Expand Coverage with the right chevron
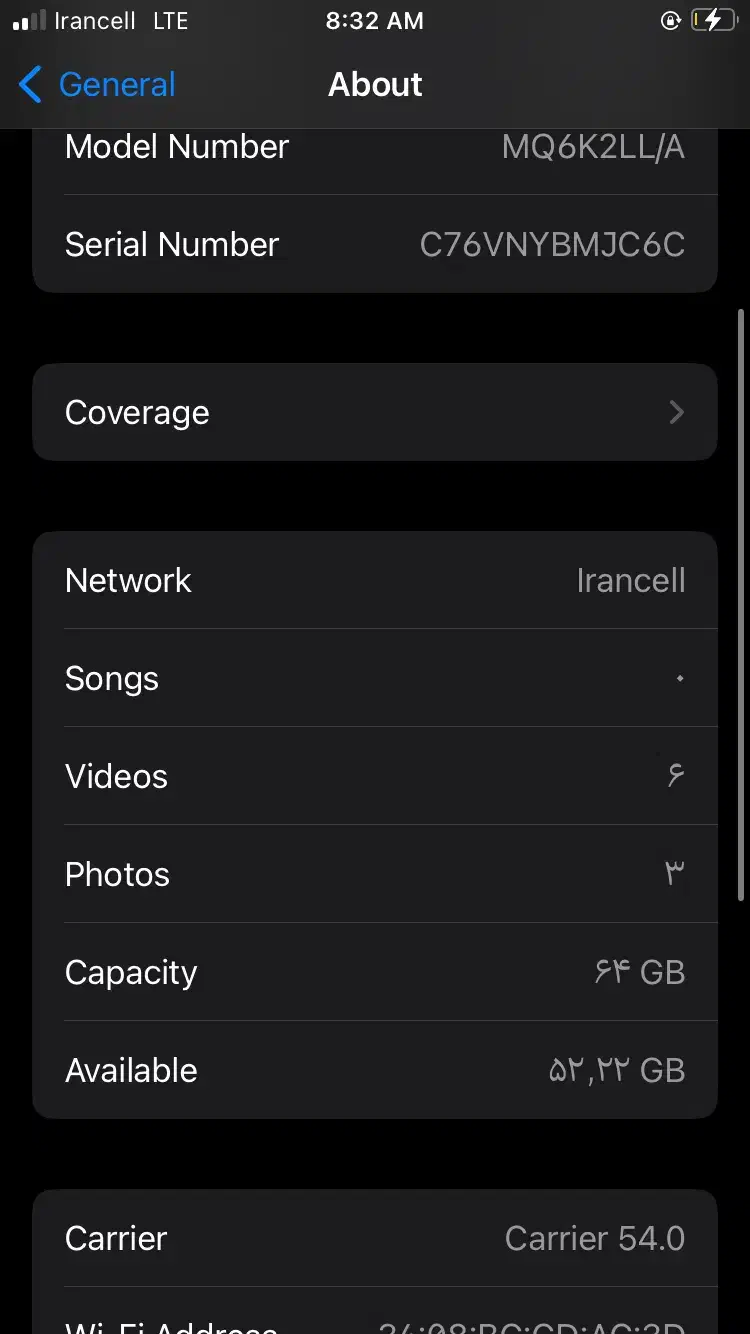The height and width of the screenshot is (1334, 750). pyautogui.click(x=677, y=412)
